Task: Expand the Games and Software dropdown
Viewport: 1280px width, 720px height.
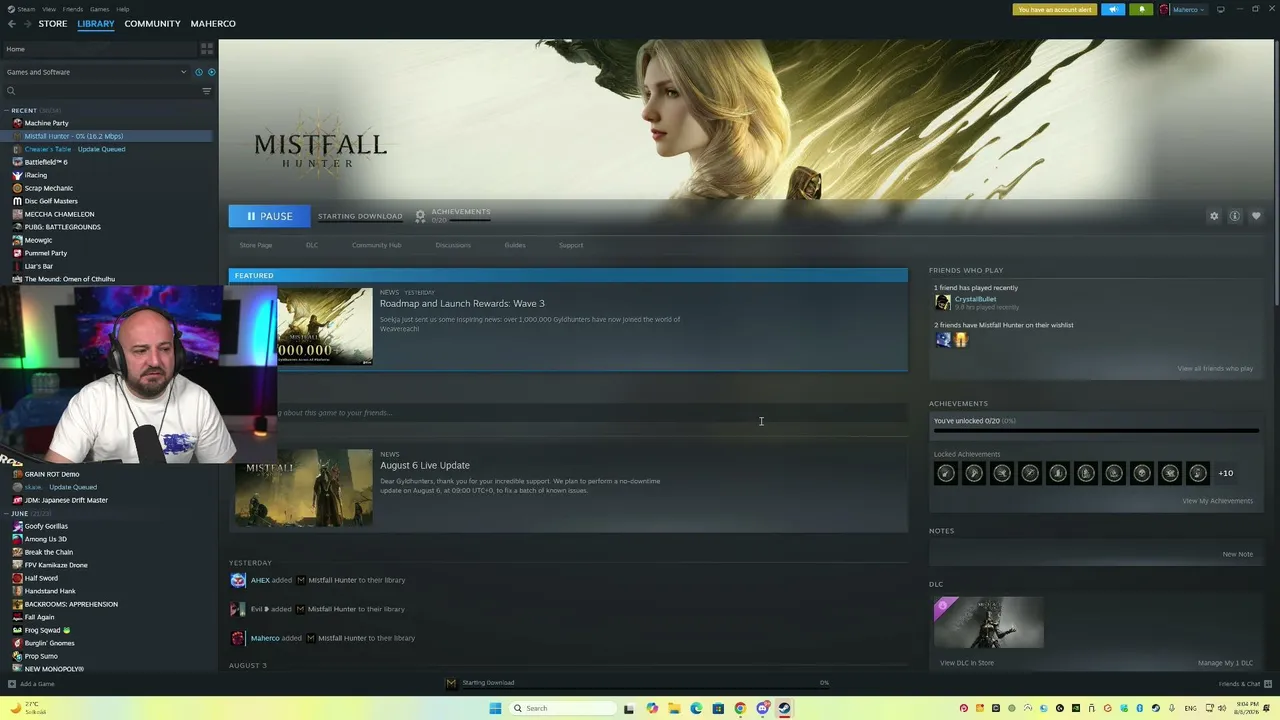Action: coord(96,72)
